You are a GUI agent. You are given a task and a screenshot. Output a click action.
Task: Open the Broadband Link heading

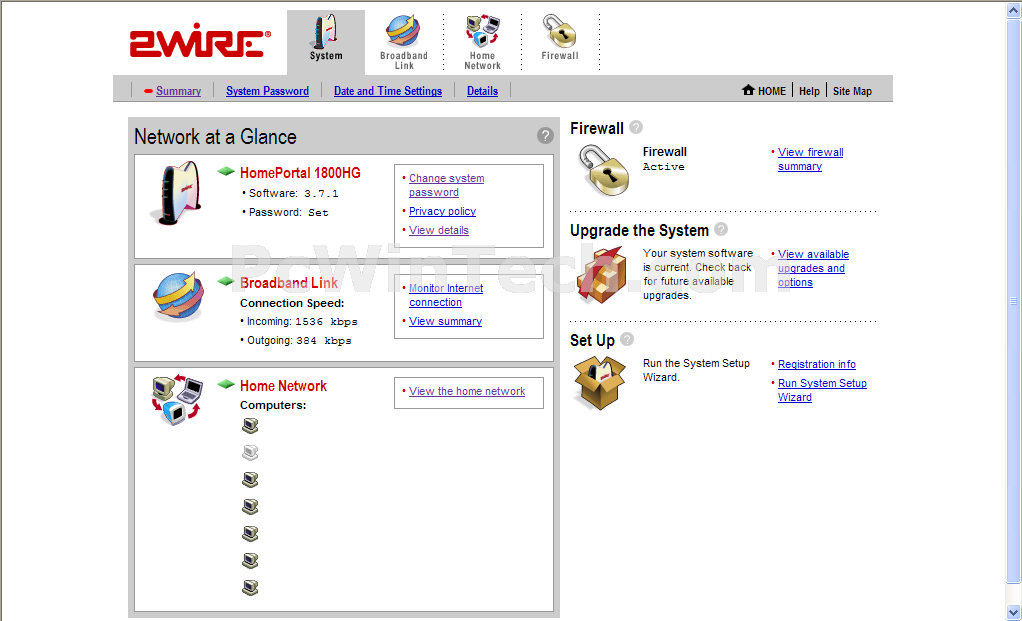(289, 283)
